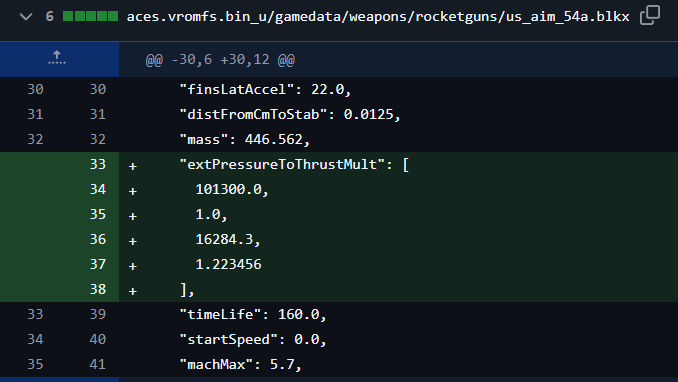The width and height of the screenshot is (678, 382).
Task: Select new line number 41
Action: 98,365
